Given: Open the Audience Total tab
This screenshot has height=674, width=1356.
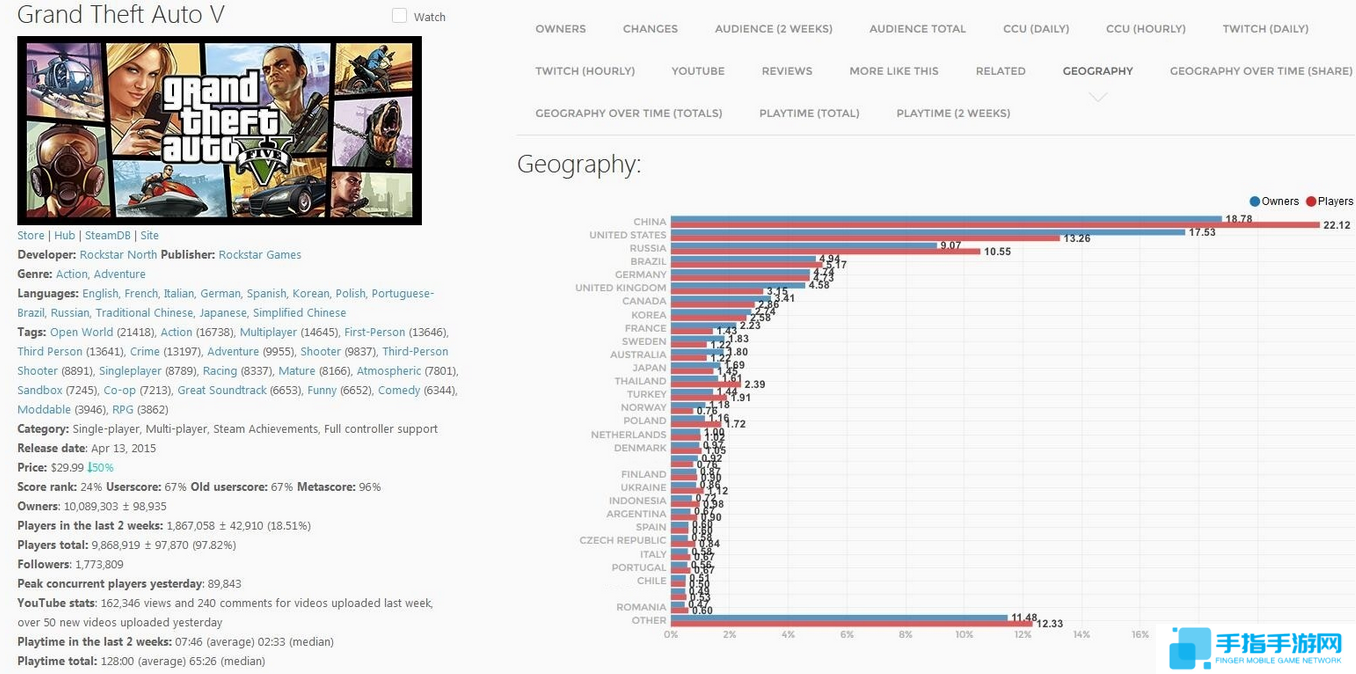Looking at the screenshot, I should [x=917, y=29].
